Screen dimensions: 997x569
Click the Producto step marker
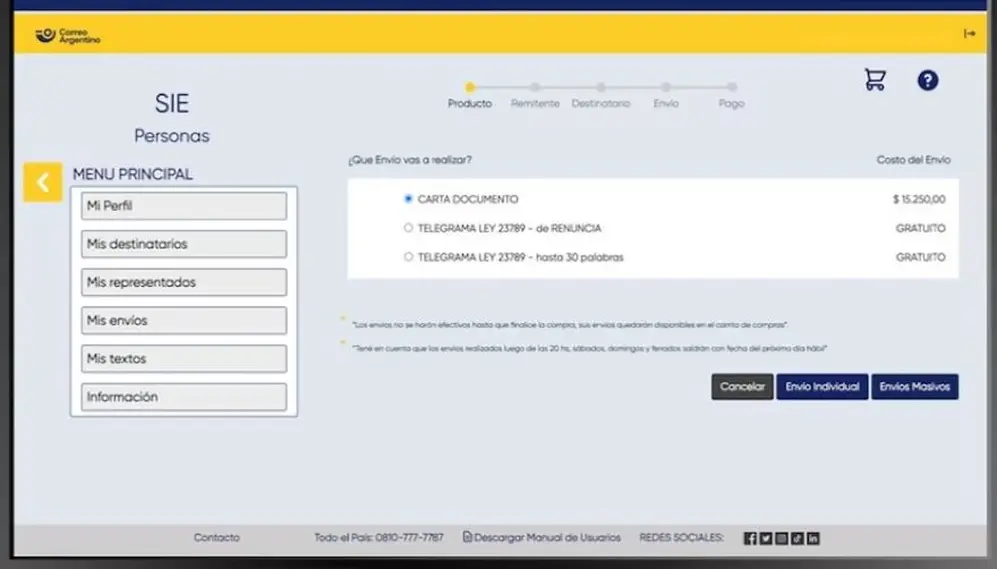470,87
